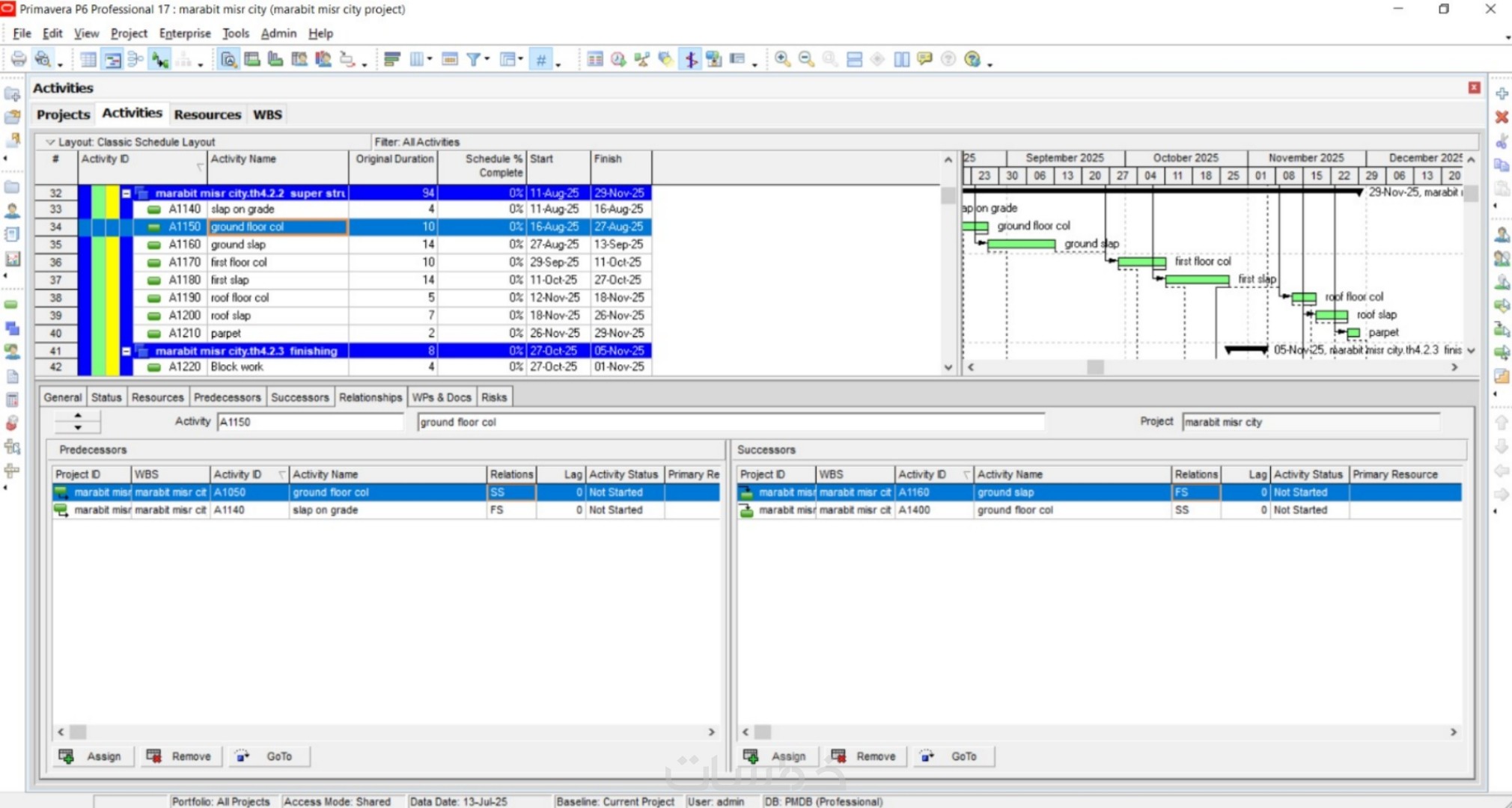This screenshot has height=808, width=1512.
Task: Open the Layout: Classic Schedule Layout dropdown
Action: point(50,141)
